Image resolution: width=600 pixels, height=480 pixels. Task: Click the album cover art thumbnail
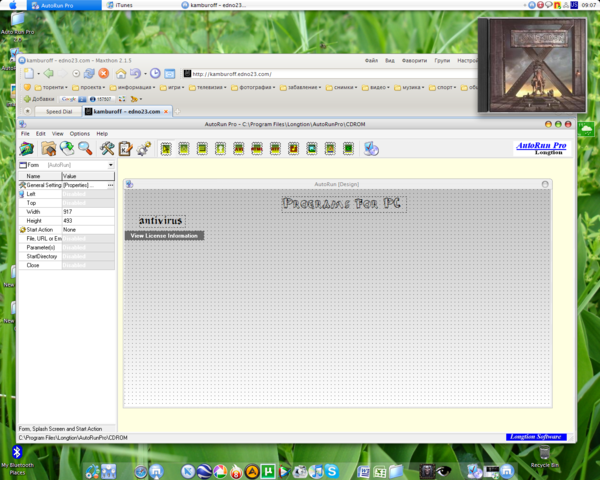coord(532,65)
